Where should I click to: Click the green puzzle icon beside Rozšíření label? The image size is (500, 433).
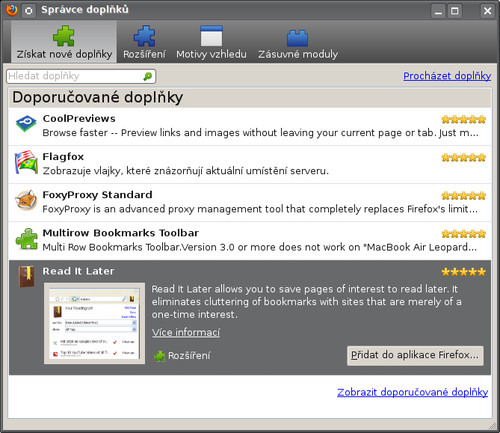point(160,356)
